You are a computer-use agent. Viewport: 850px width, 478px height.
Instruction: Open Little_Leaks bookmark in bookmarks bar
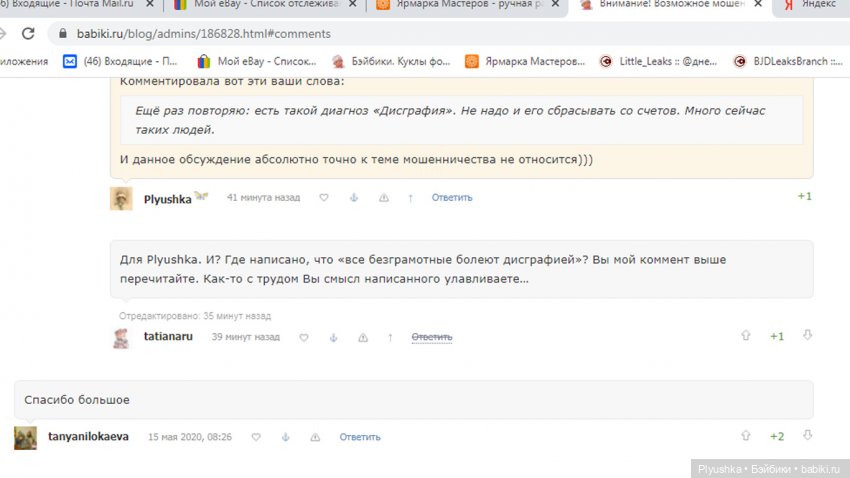tap(656, 61)
